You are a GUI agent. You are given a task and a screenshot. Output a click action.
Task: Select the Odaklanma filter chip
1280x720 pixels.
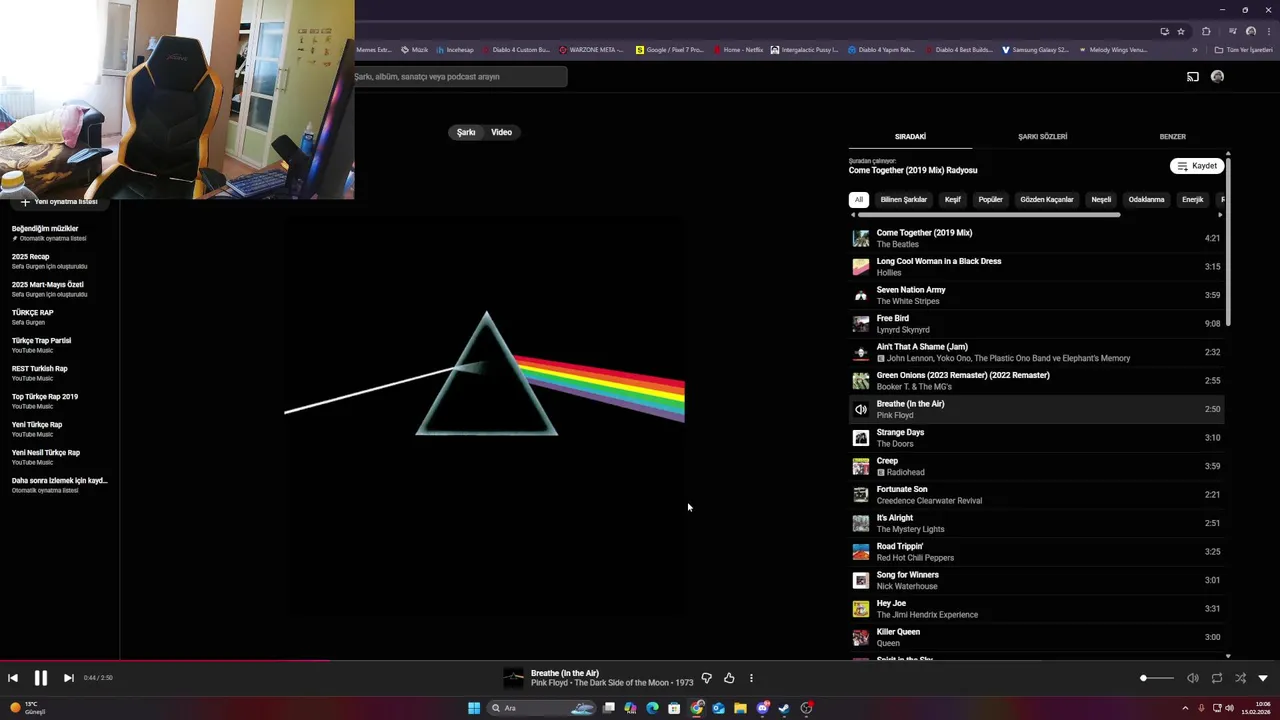click(x=1146, y=200)
